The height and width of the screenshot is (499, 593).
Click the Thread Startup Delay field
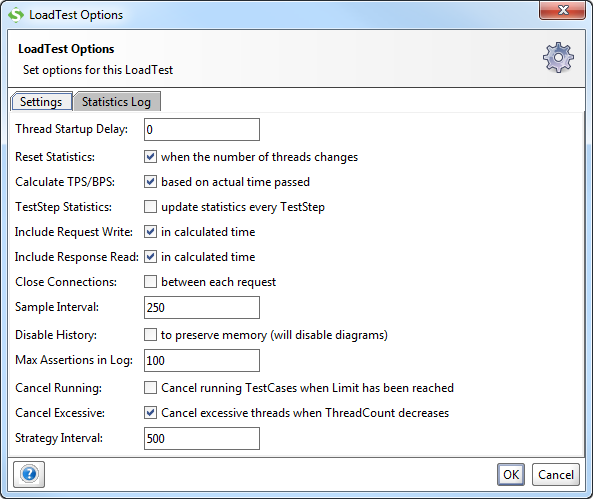click(x=202, y=129)
